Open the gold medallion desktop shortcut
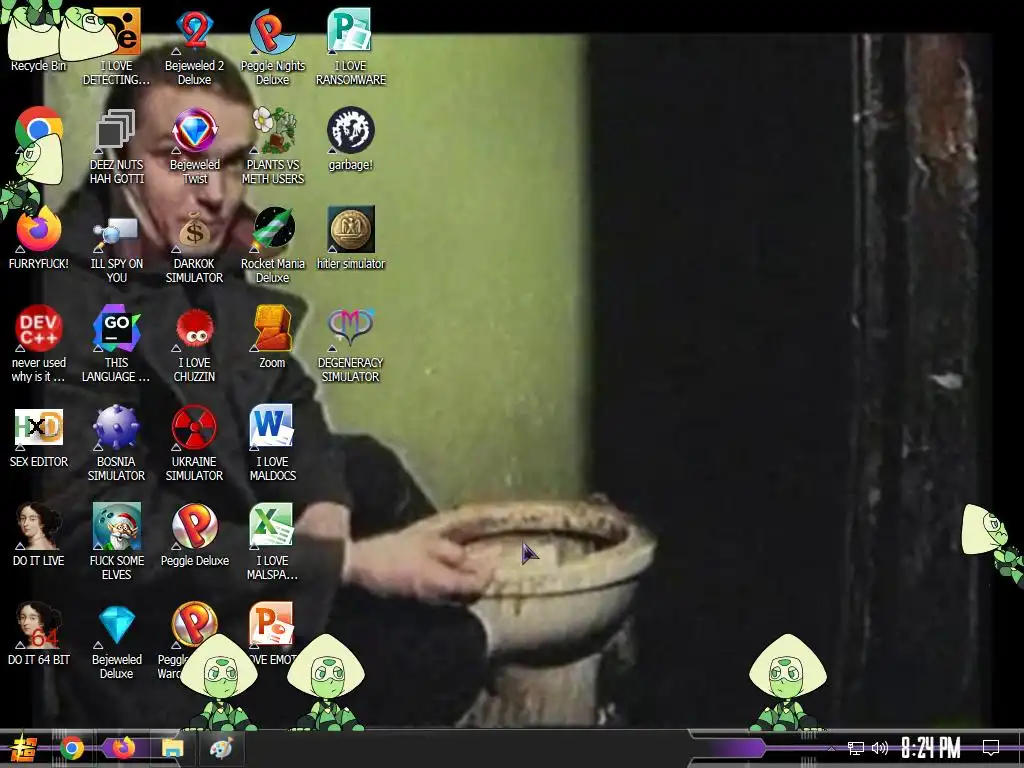 pos(351,238)
